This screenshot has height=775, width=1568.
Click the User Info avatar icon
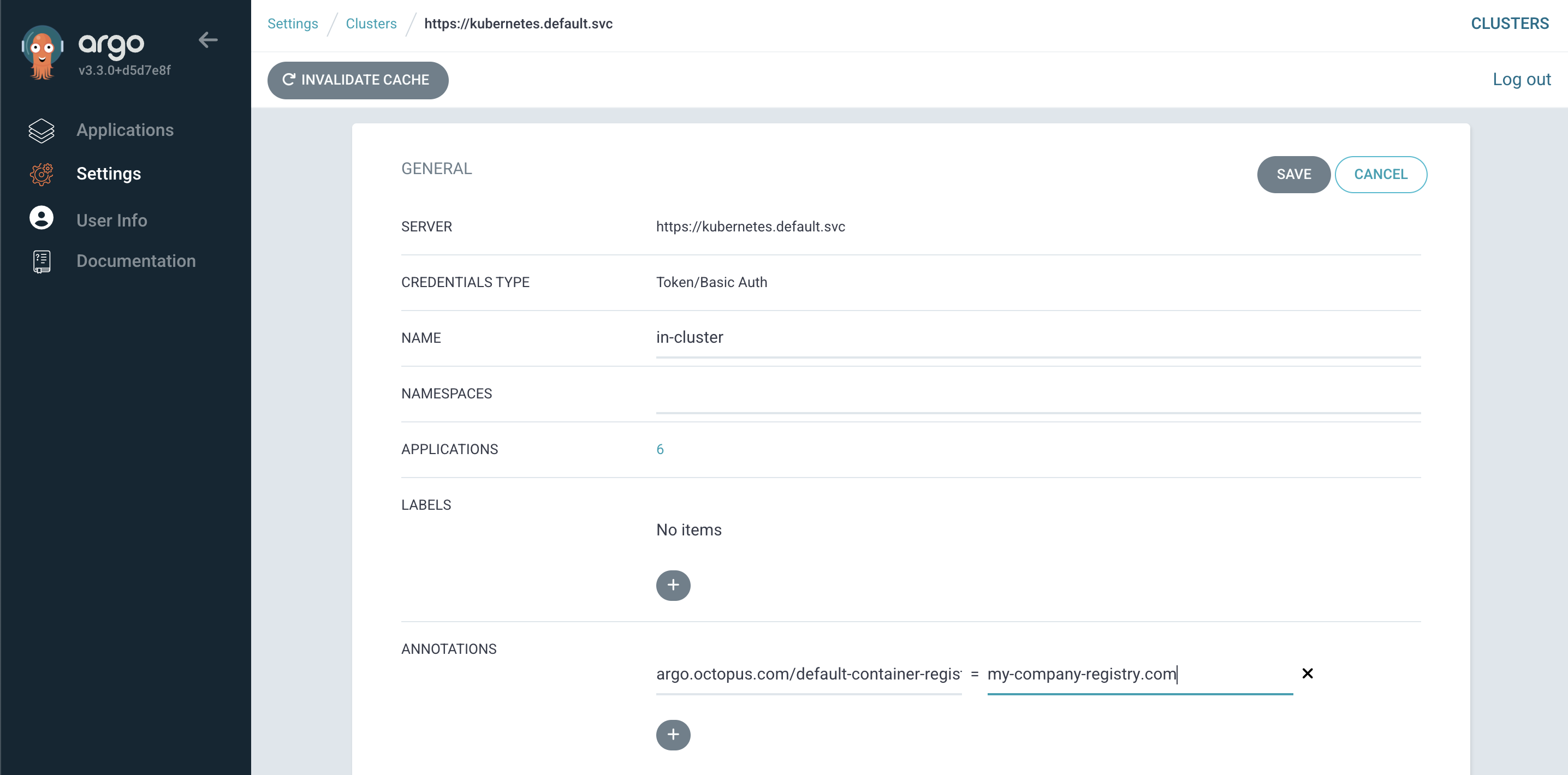[41, 218]
